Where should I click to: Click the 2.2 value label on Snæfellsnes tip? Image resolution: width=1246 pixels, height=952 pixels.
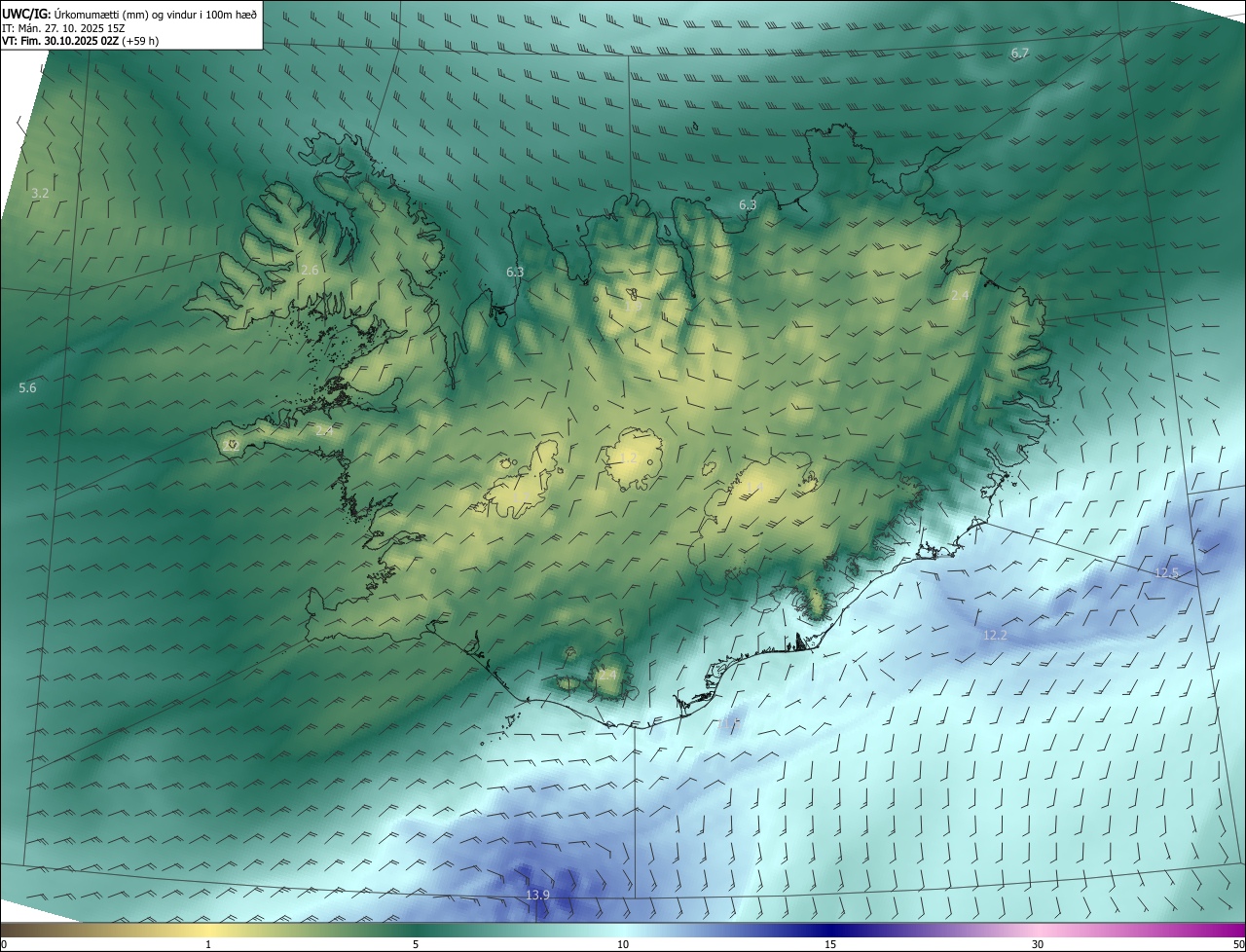point(231,445)
